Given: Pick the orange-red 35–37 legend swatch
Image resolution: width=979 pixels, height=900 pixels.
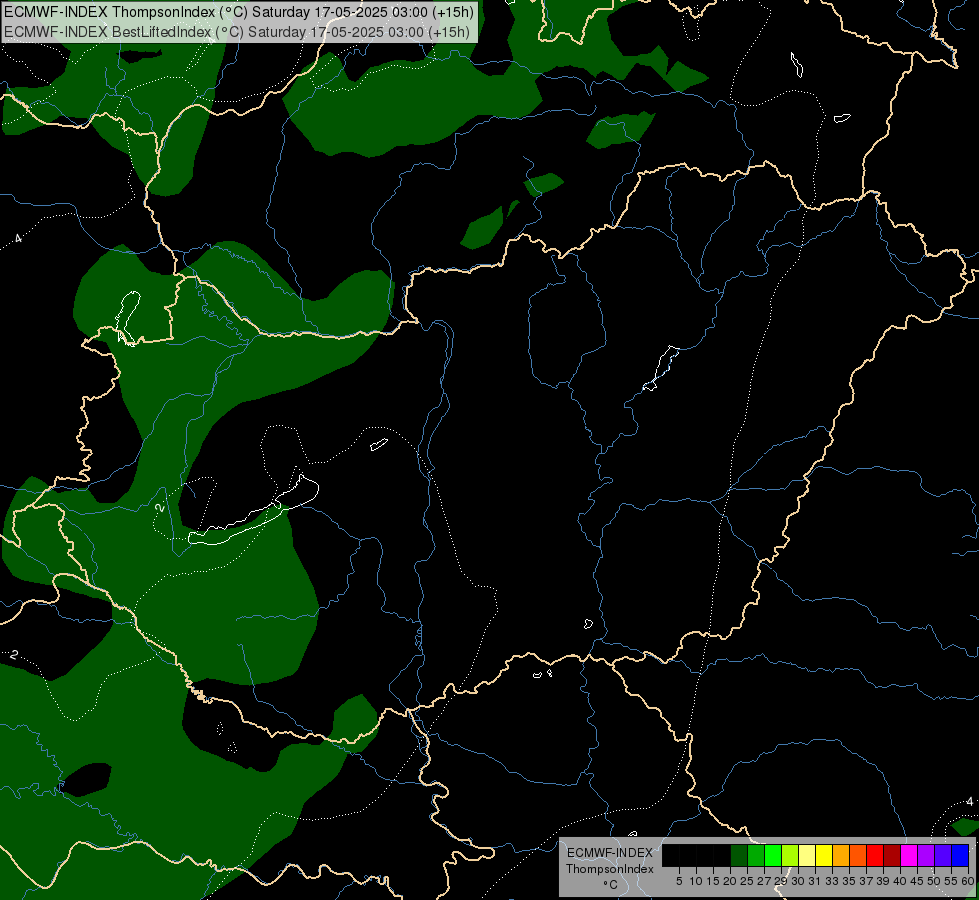Looking at the screenshot, I should pos(858,855).
